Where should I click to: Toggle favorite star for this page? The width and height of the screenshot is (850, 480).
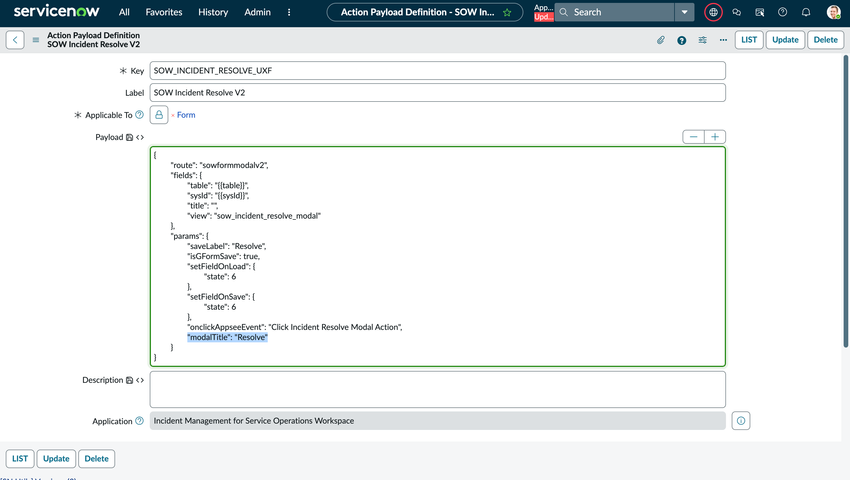point(507,12)
